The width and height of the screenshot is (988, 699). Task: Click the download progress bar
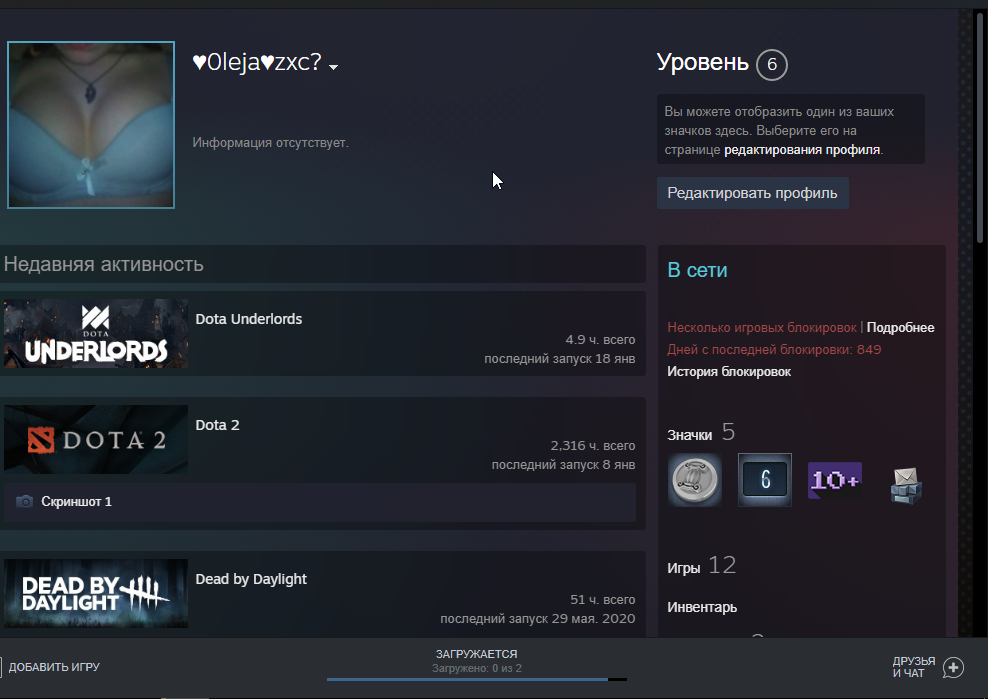(476, 679)
